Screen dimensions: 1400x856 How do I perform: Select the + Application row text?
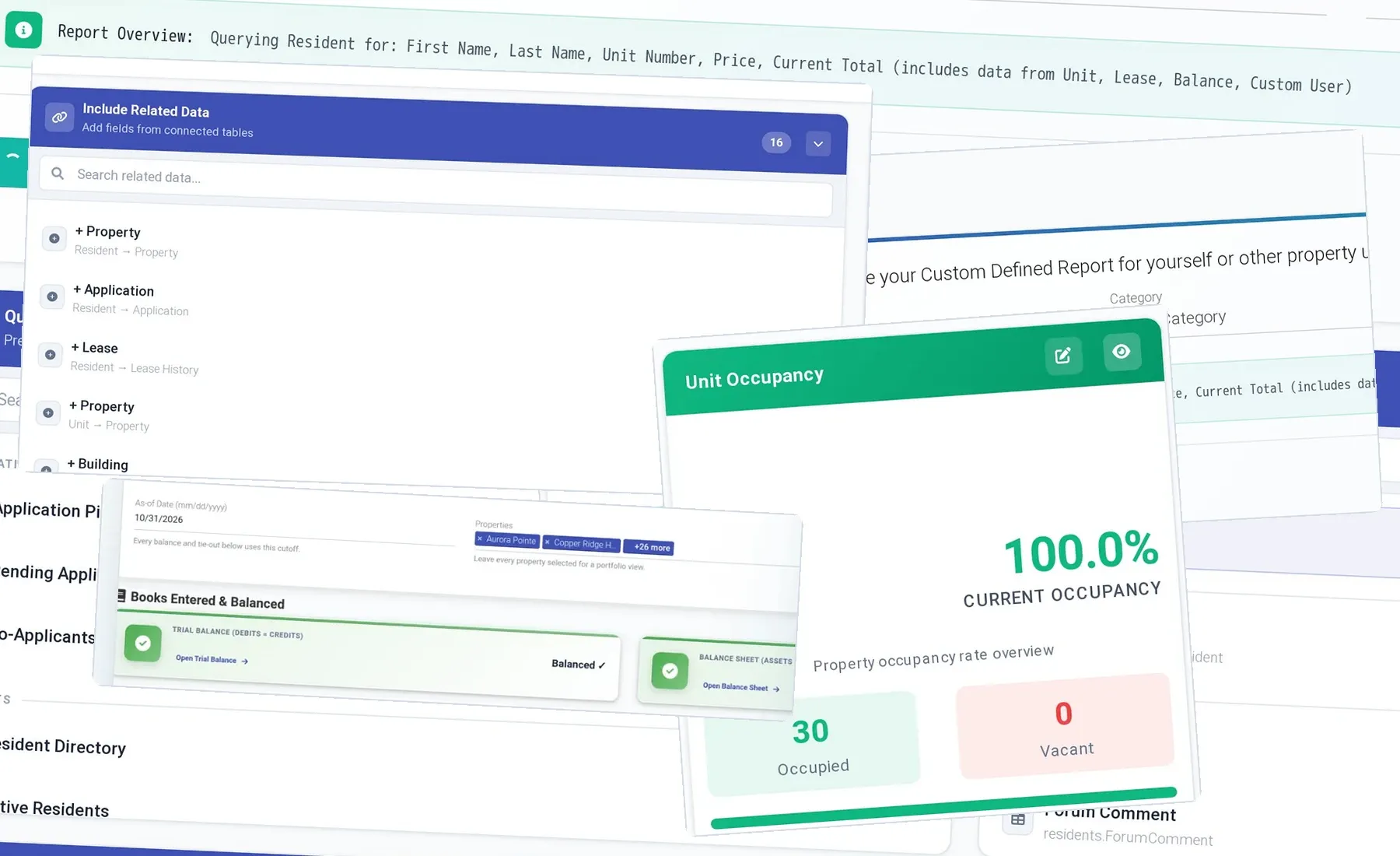[114, 289]
